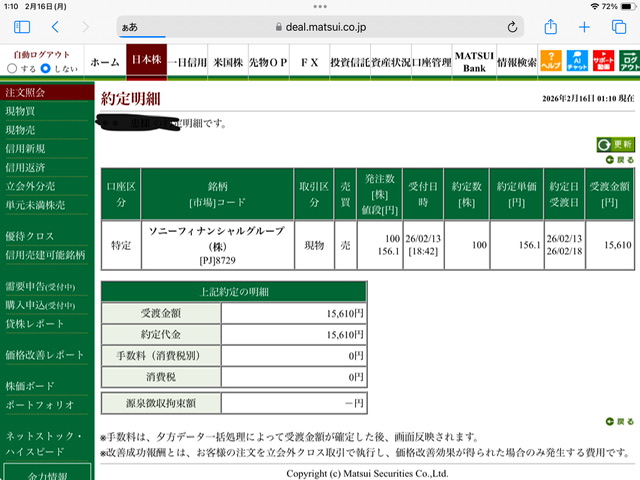This screenshot has width=640, height=480.
Task: Switch to the 資産状況 tab
Action: 391,62
